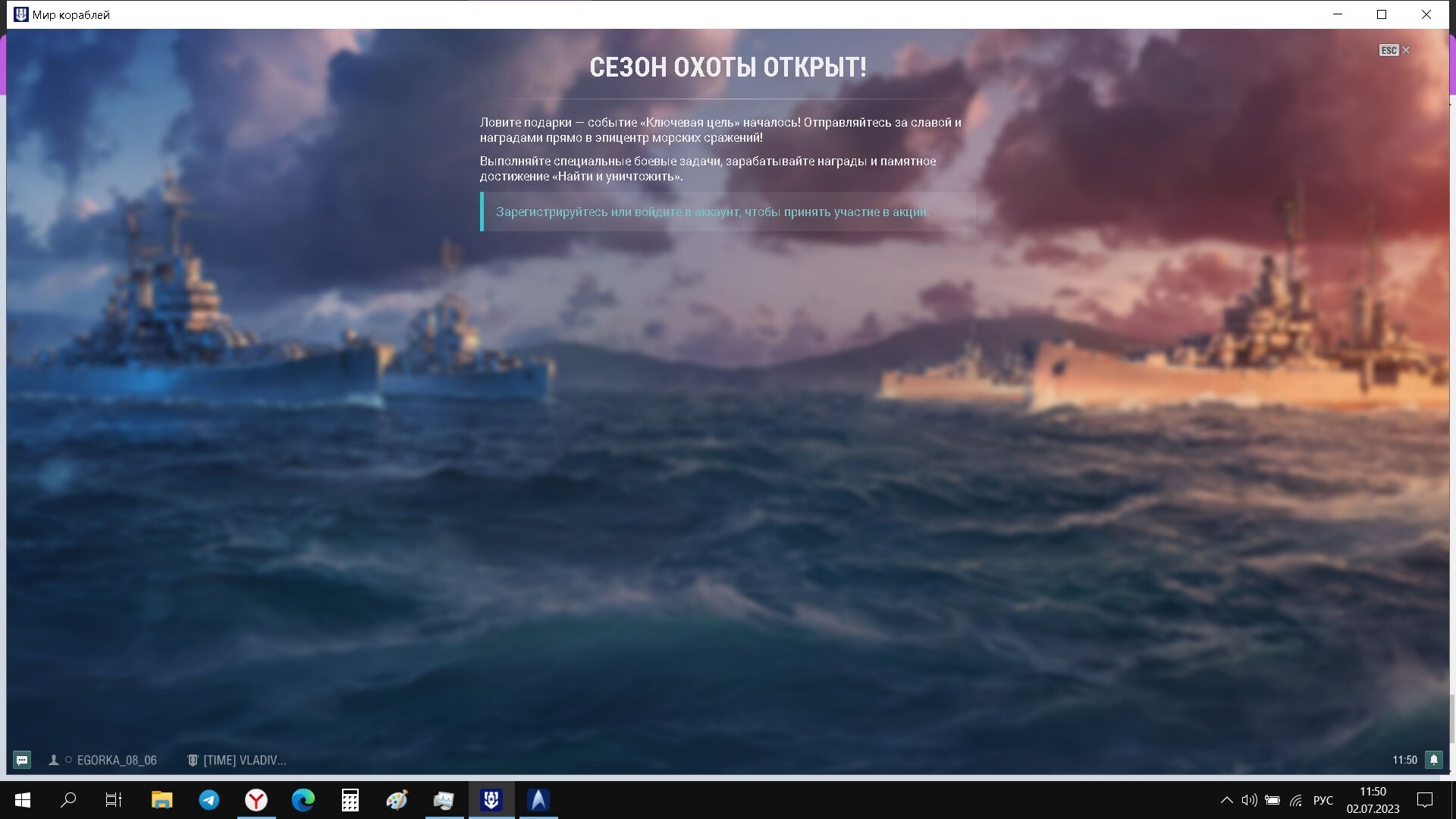Open Paint from the taskbar
Image resolution: width=1456 pixels, height=819 pixels.
point(397,800)
